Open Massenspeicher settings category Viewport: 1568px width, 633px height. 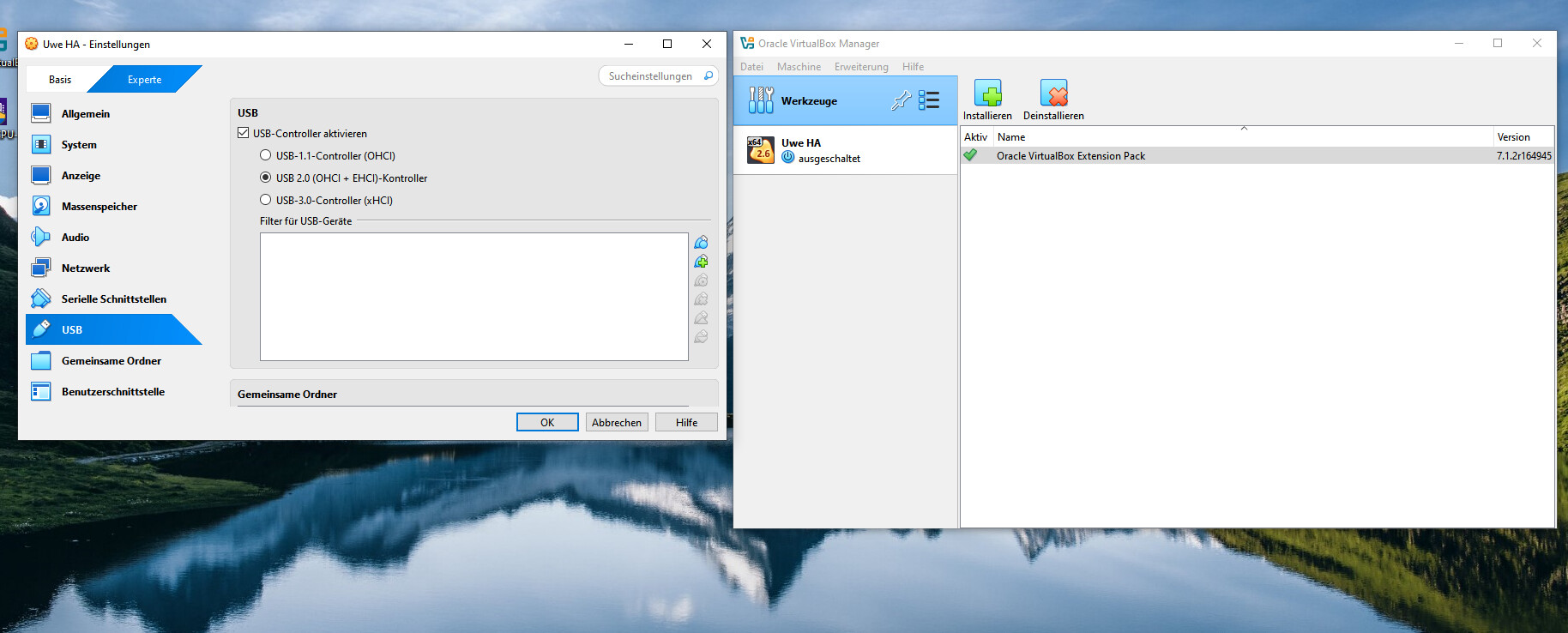pos(99,207)
